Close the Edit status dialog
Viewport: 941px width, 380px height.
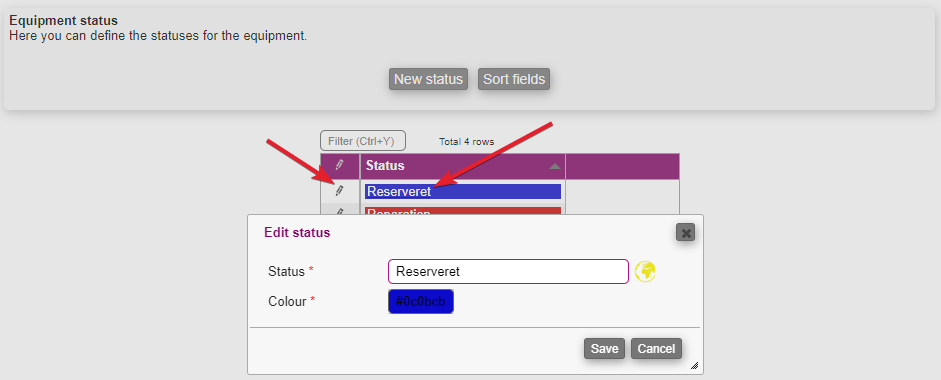point(685,232)
